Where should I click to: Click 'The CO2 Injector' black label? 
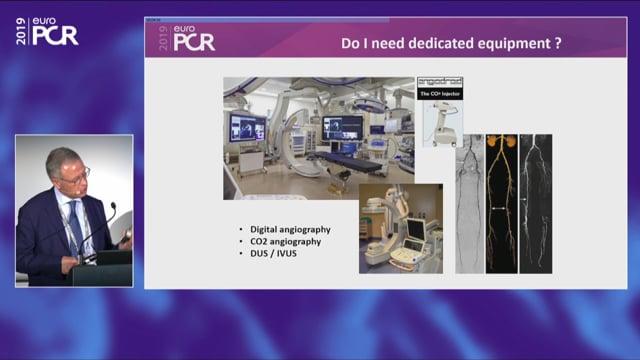tap(440, 94)
